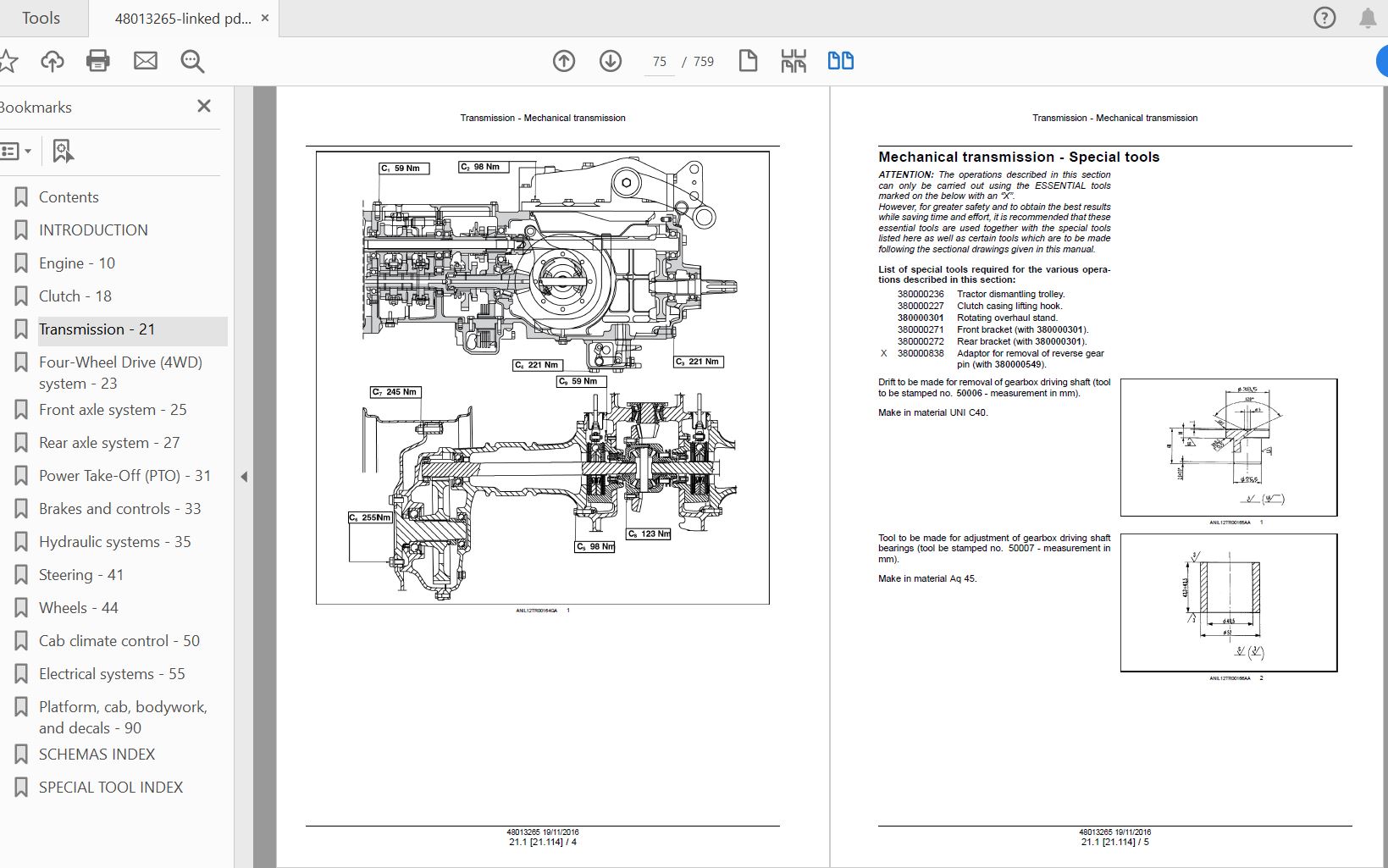Close the Bookmarks panel
1388x868 pixels.
pos(202,105)
